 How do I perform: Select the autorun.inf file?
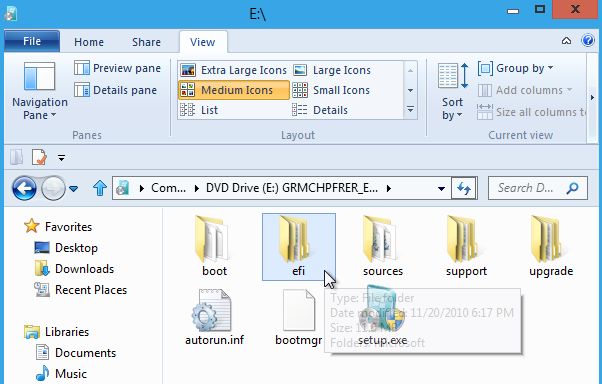pyautogui.click(x=215, y=318)
